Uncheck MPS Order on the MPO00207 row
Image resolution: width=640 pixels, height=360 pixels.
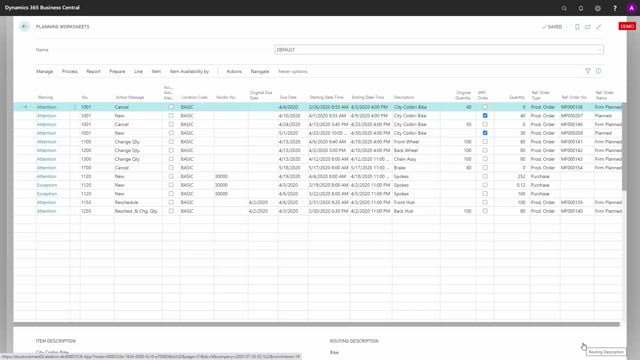tap(485, 116)
